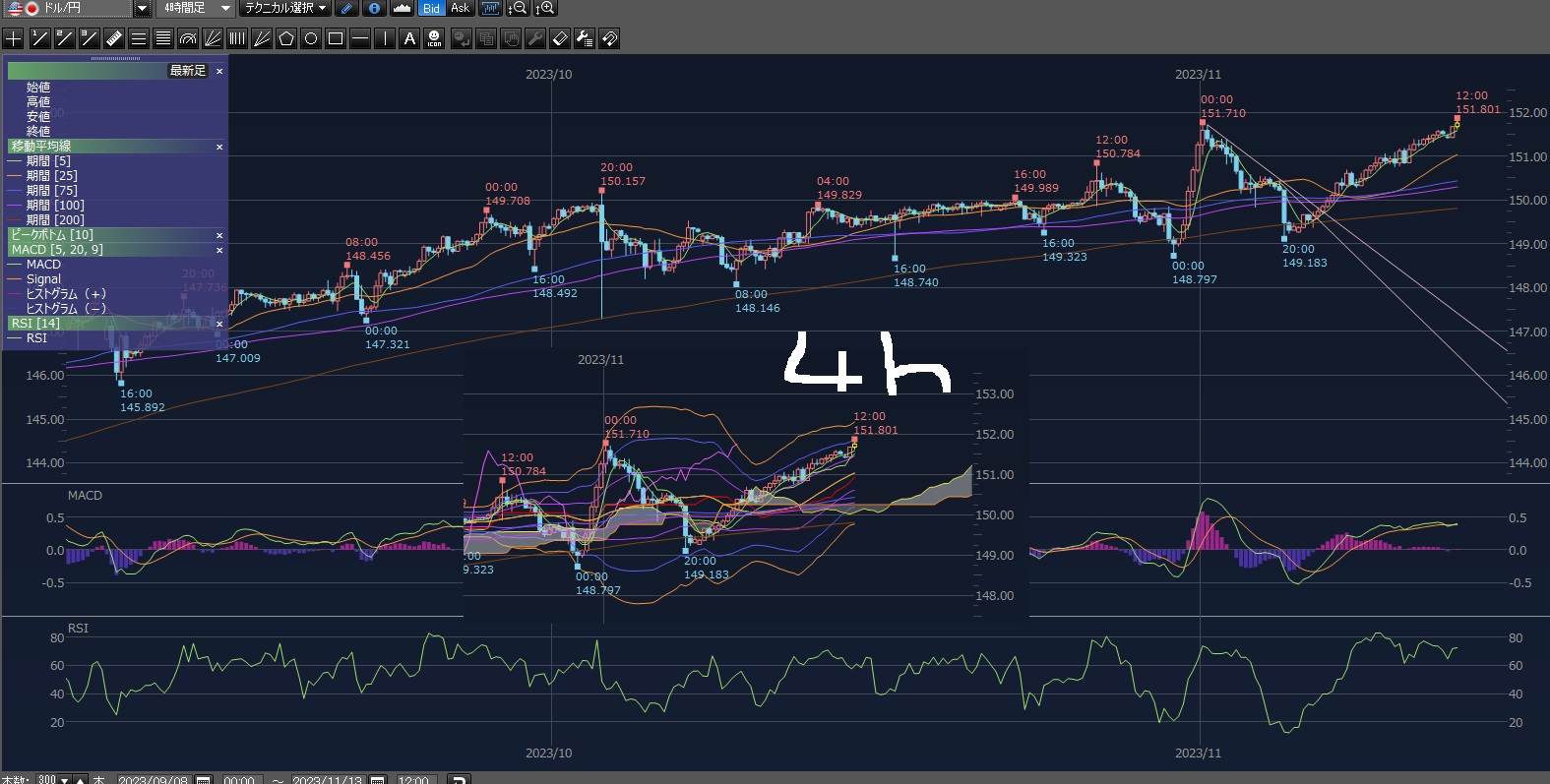This screenshot has width=1550, height=784.
Task: Pick the text annotation A tool
Action: [409, 38]
